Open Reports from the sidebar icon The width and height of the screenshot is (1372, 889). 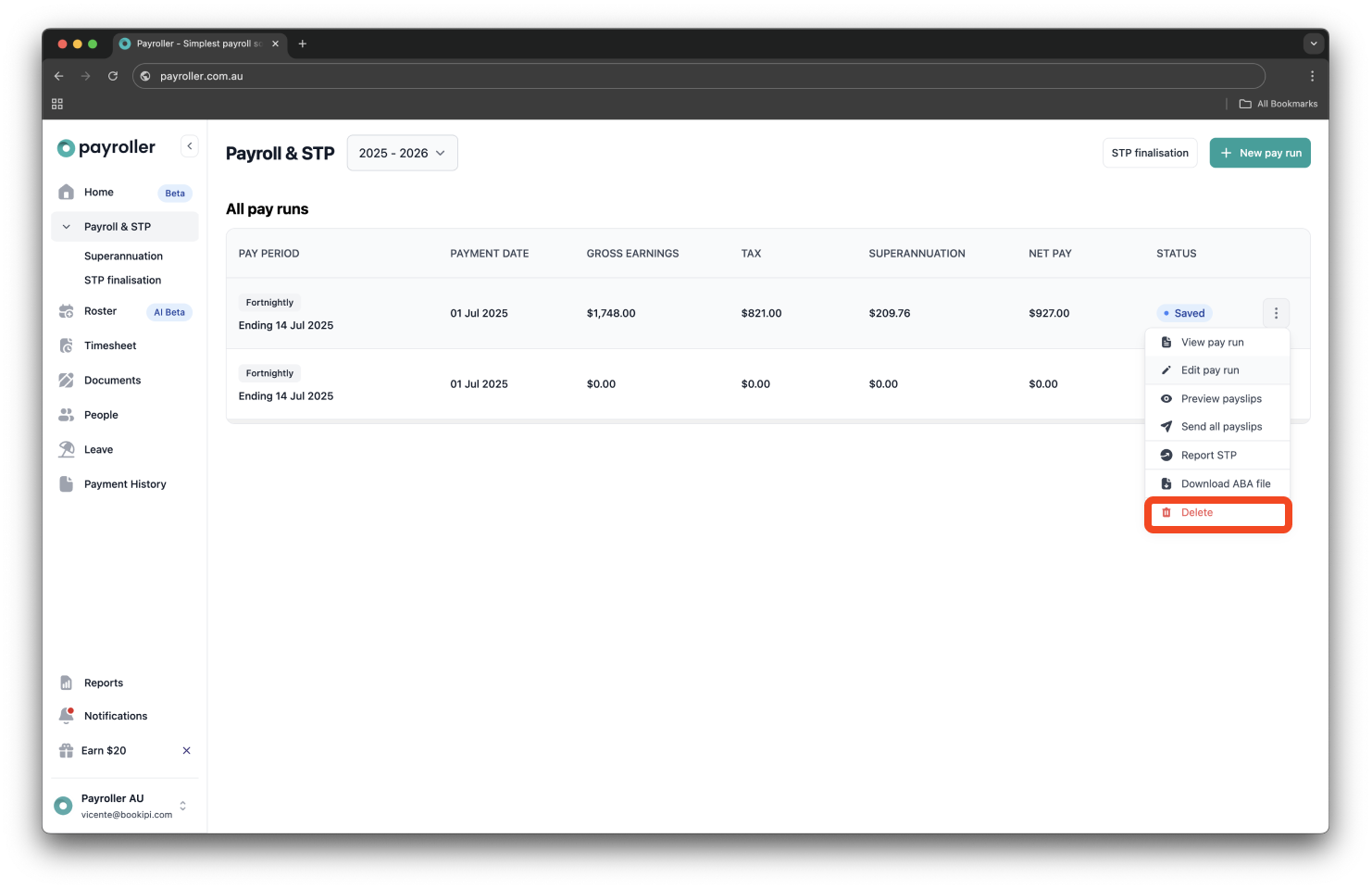click(67, 683)
